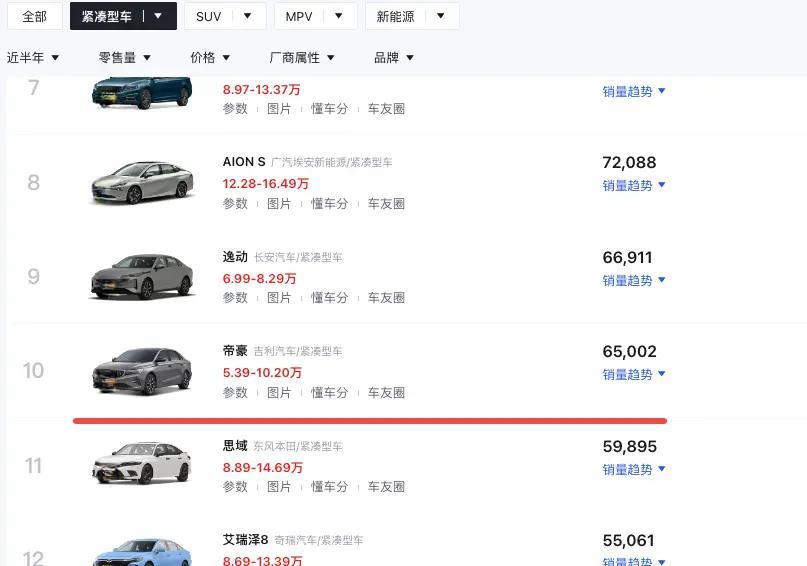Open the 厂商属性 filter

[302, 58]
